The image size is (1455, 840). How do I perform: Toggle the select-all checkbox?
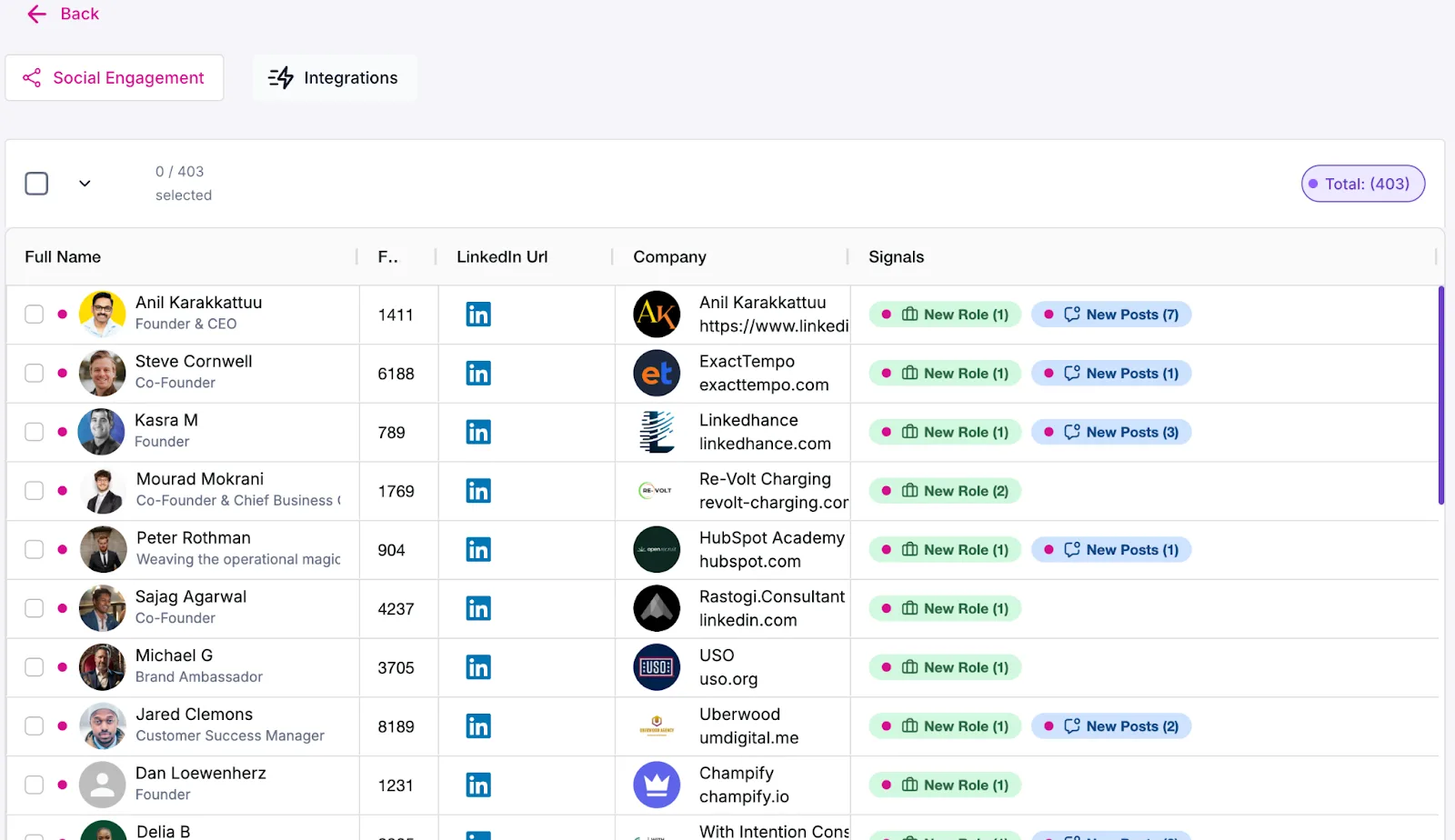click(x=36, y=184)
